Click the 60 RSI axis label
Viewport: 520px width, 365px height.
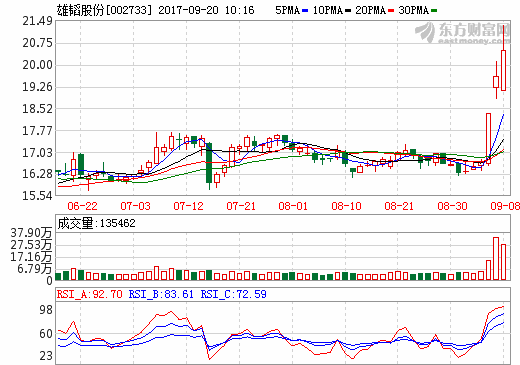(x=46, y=334)
